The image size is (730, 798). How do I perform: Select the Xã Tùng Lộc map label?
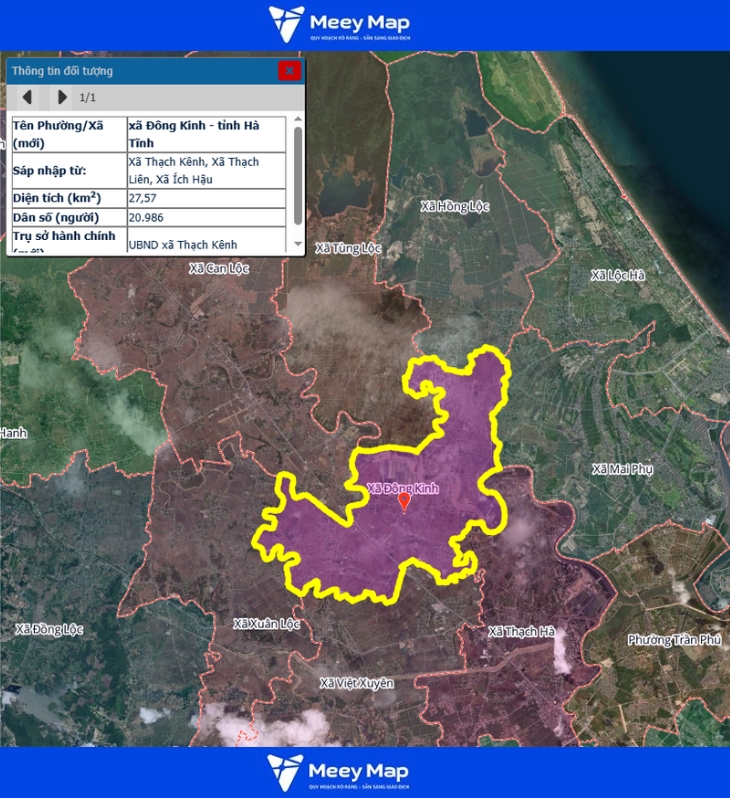pos(348,247)
